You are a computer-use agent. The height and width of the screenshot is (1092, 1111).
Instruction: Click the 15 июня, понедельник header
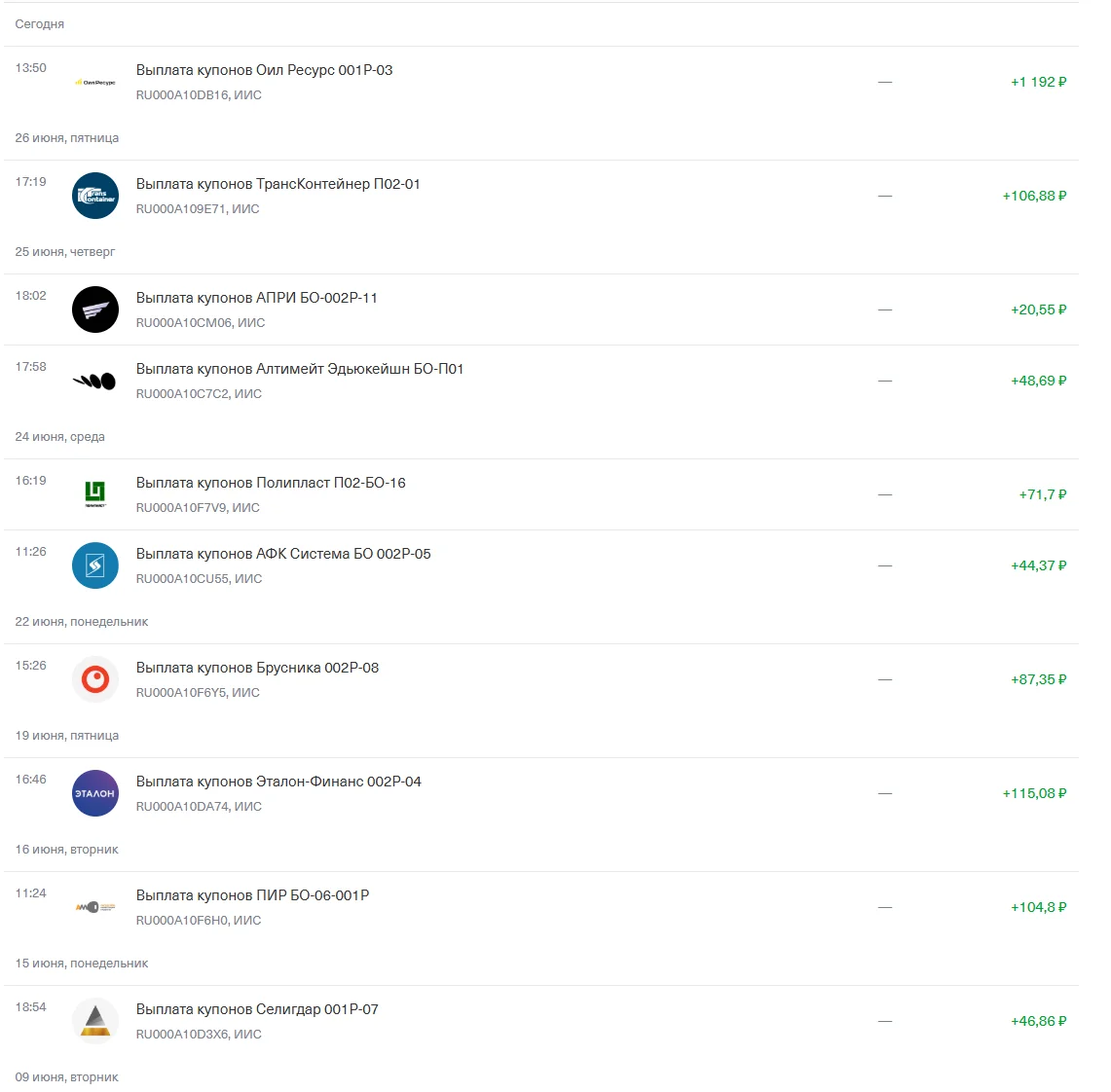(x=82, y=964)
